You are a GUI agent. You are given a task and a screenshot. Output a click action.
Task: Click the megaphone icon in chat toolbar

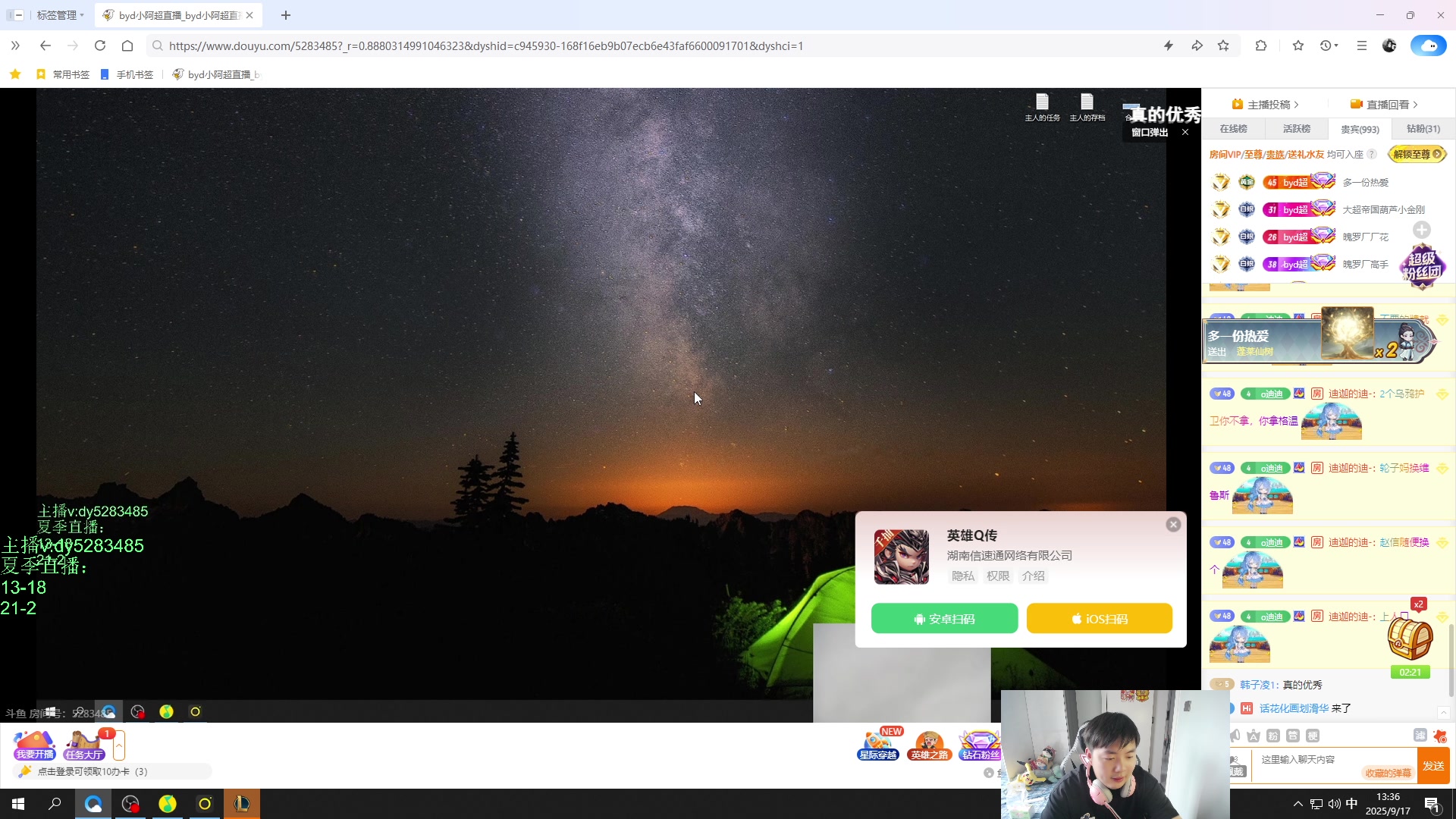pos(1236,736)
